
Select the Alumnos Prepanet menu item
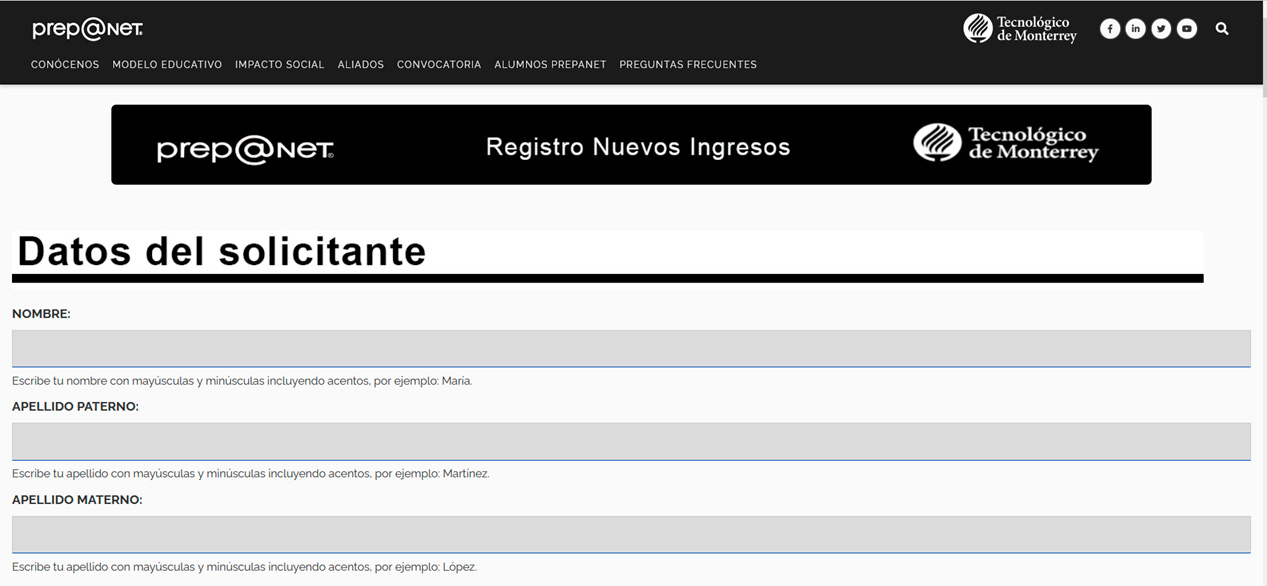pyautogui.click(x=550, y=65)
